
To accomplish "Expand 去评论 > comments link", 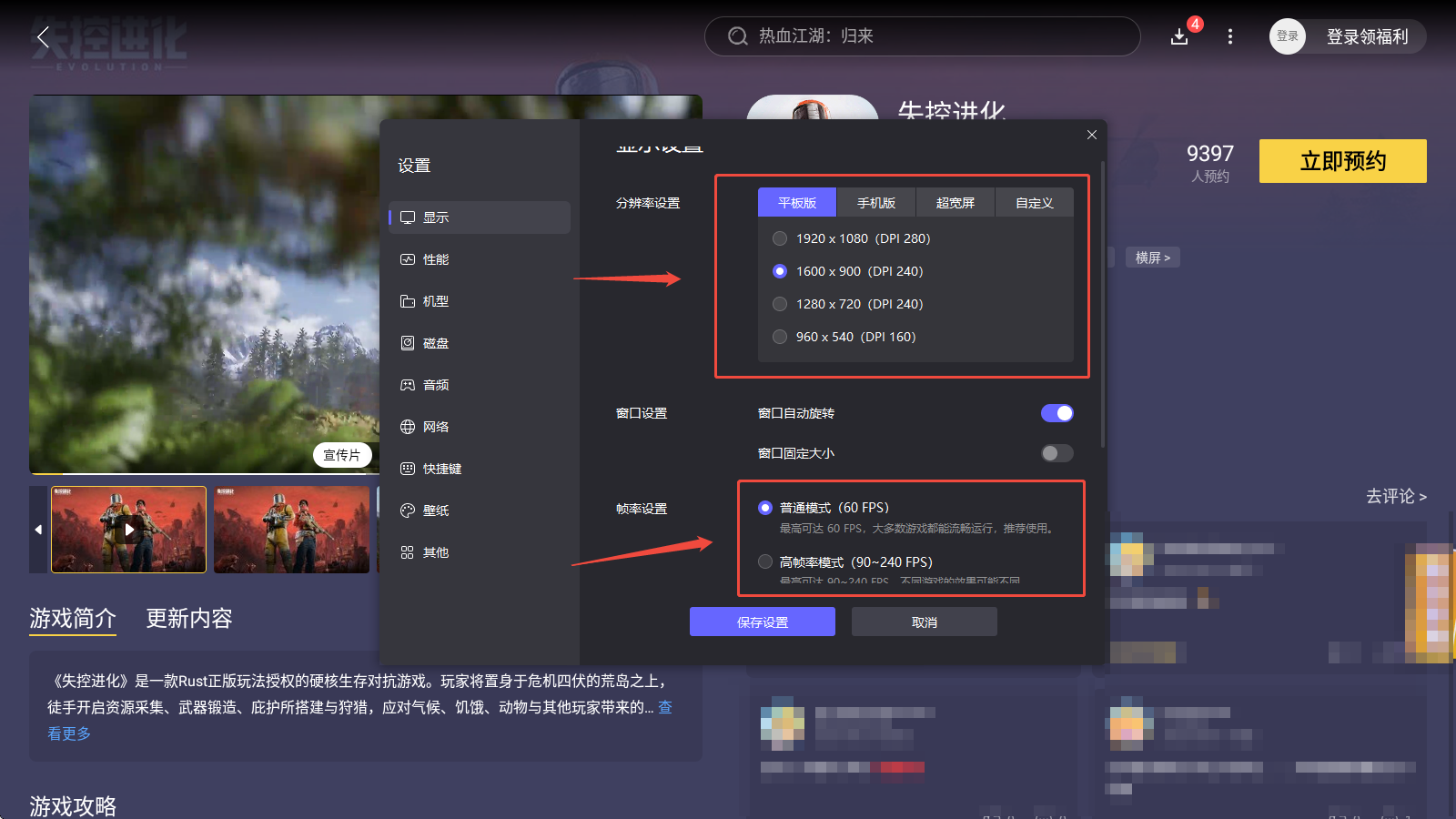I will click(1396, 496).
